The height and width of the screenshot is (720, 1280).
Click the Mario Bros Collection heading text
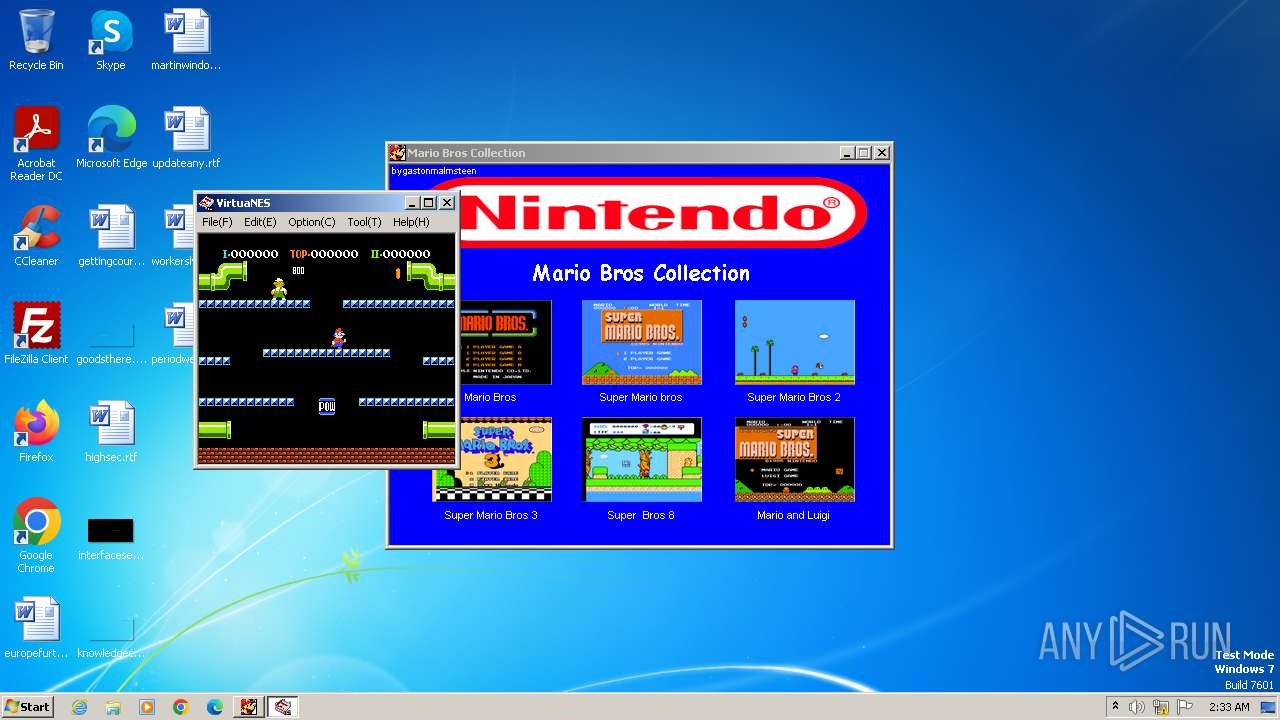[x=641, y=273]
